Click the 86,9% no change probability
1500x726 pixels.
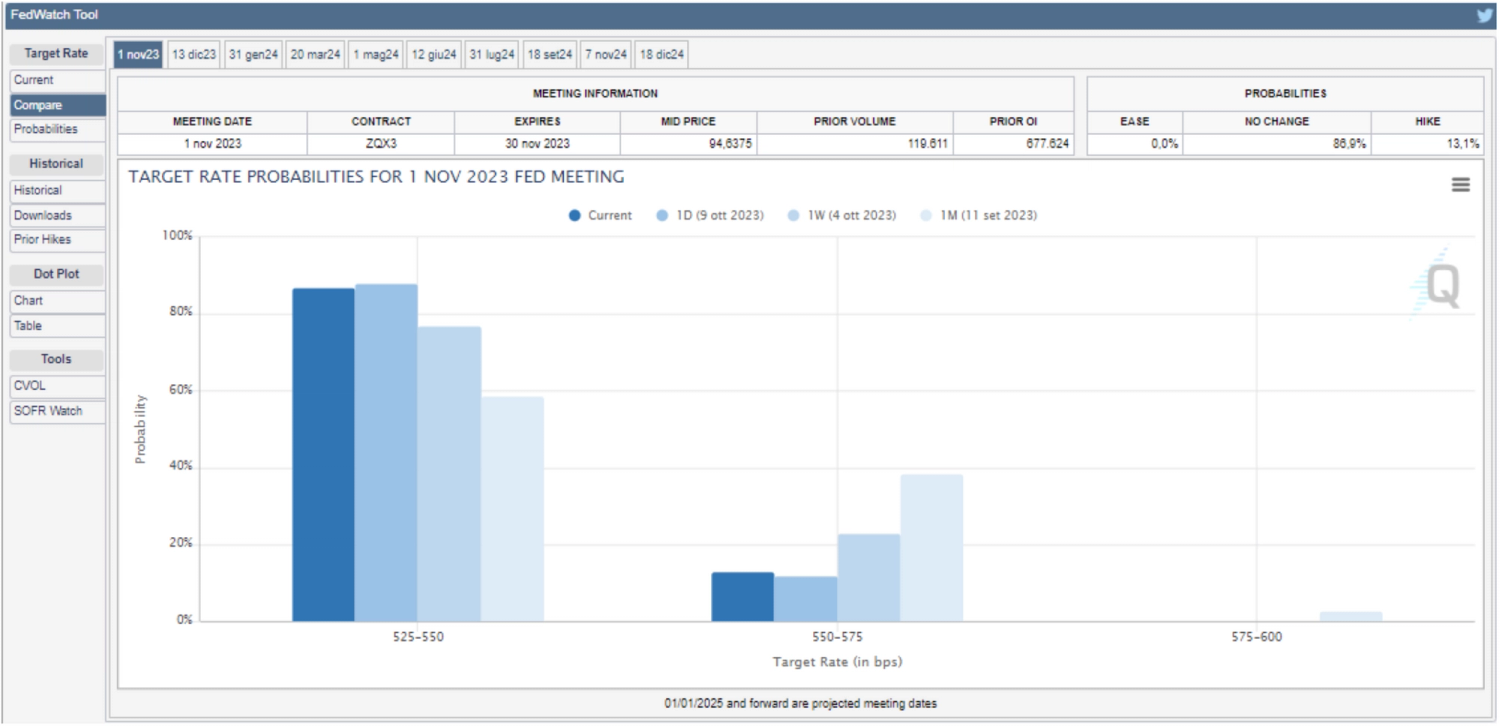tap(1350, 144)
